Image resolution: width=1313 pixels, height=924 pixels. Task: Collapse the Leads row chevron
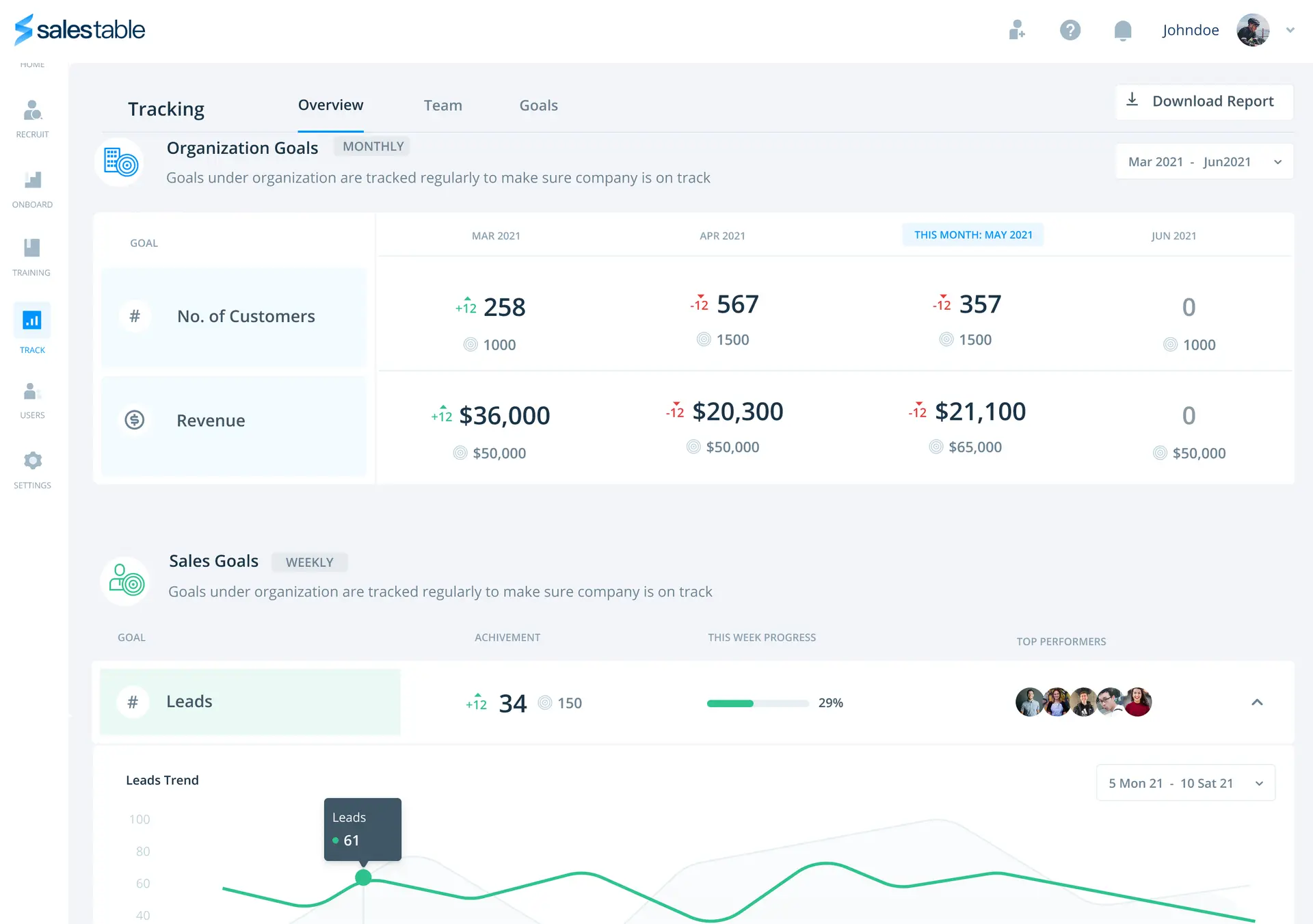pos(1257,702)
